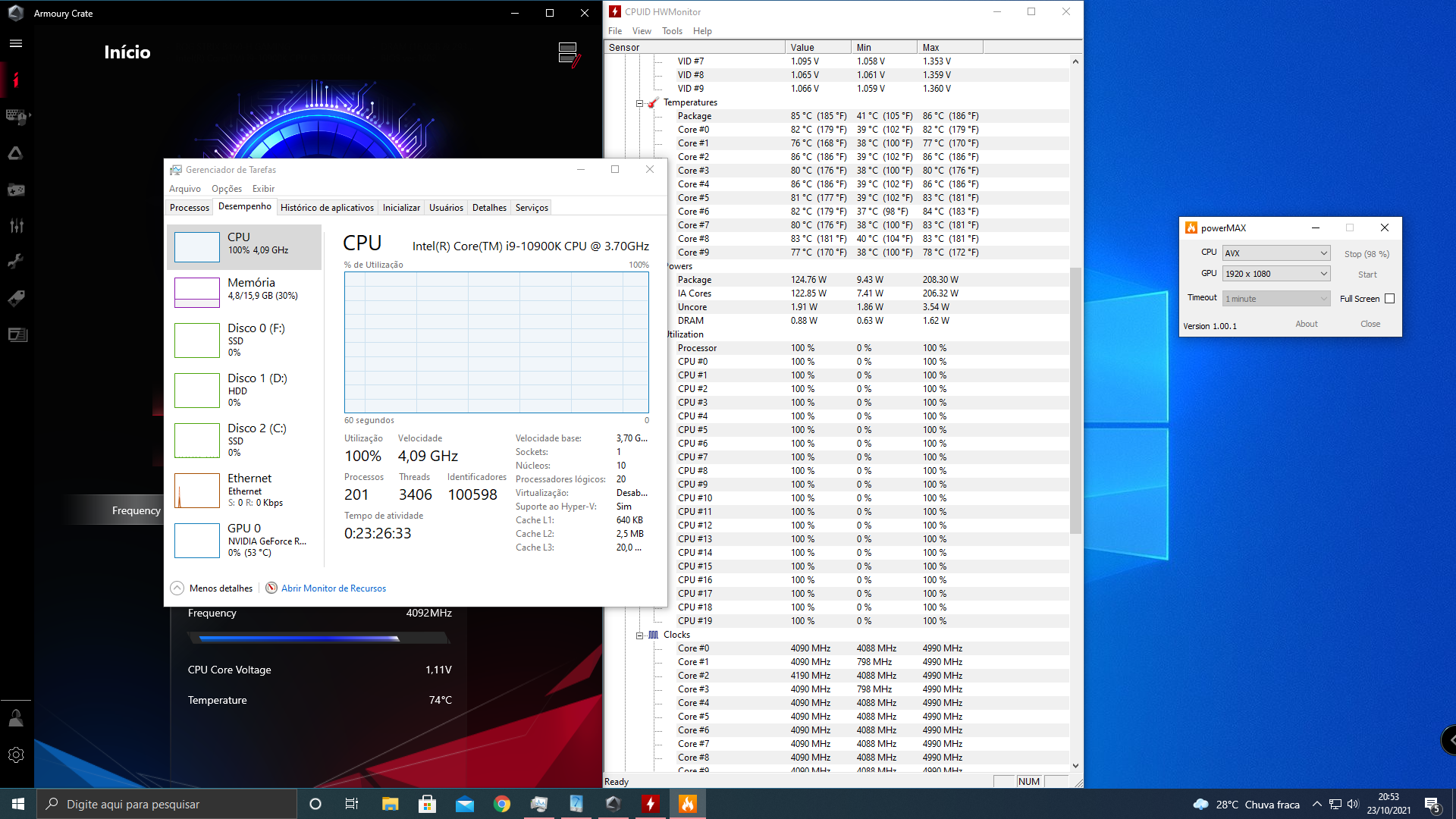Open Abrir Monitor de Recursos link

[x=334, y=588]
